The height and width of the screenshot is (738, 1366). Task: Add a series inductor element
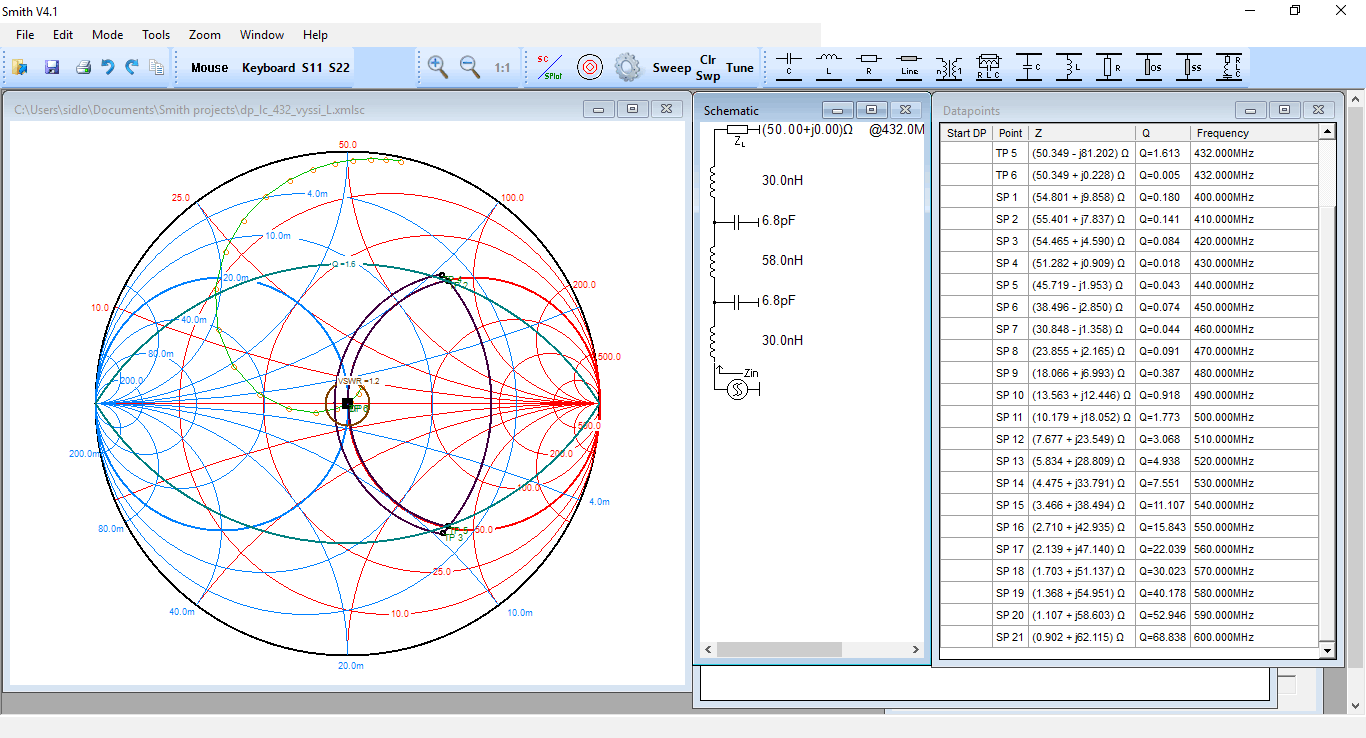click(x=829, y=67)
